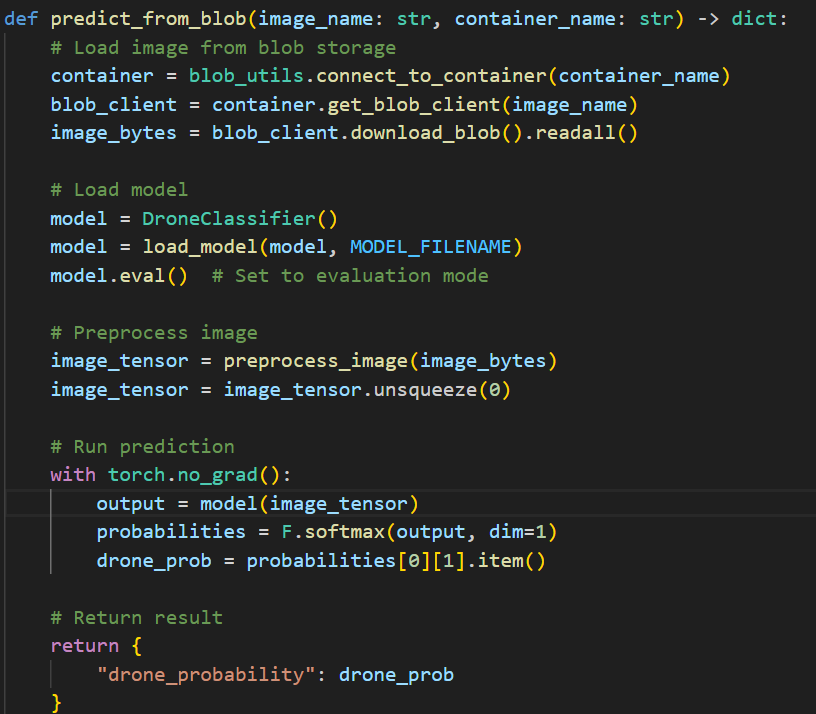Click the 'output' variable being assigned
The height and width of the screenshot is (714, 816).
131,504
